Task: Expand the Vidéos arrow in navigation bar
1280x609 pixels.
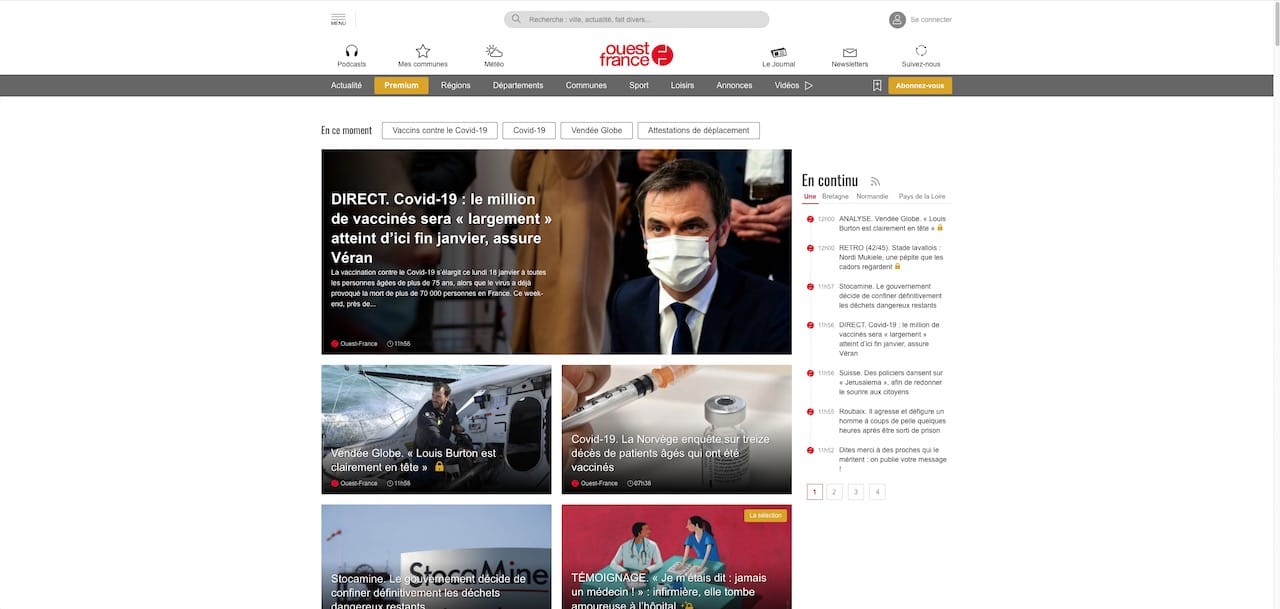Action: click(809, 86)
